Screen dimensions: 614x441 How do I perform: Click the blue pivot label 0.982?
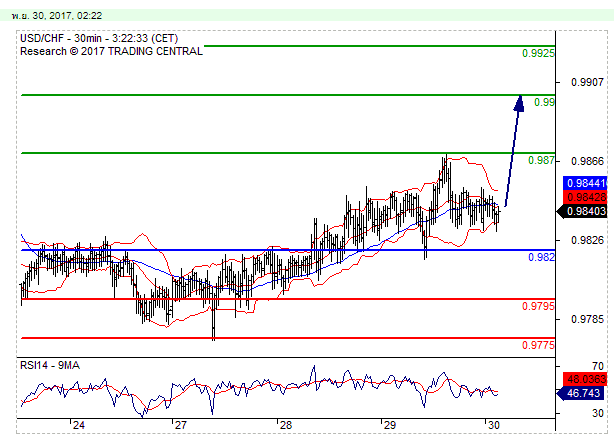[541, 257]
